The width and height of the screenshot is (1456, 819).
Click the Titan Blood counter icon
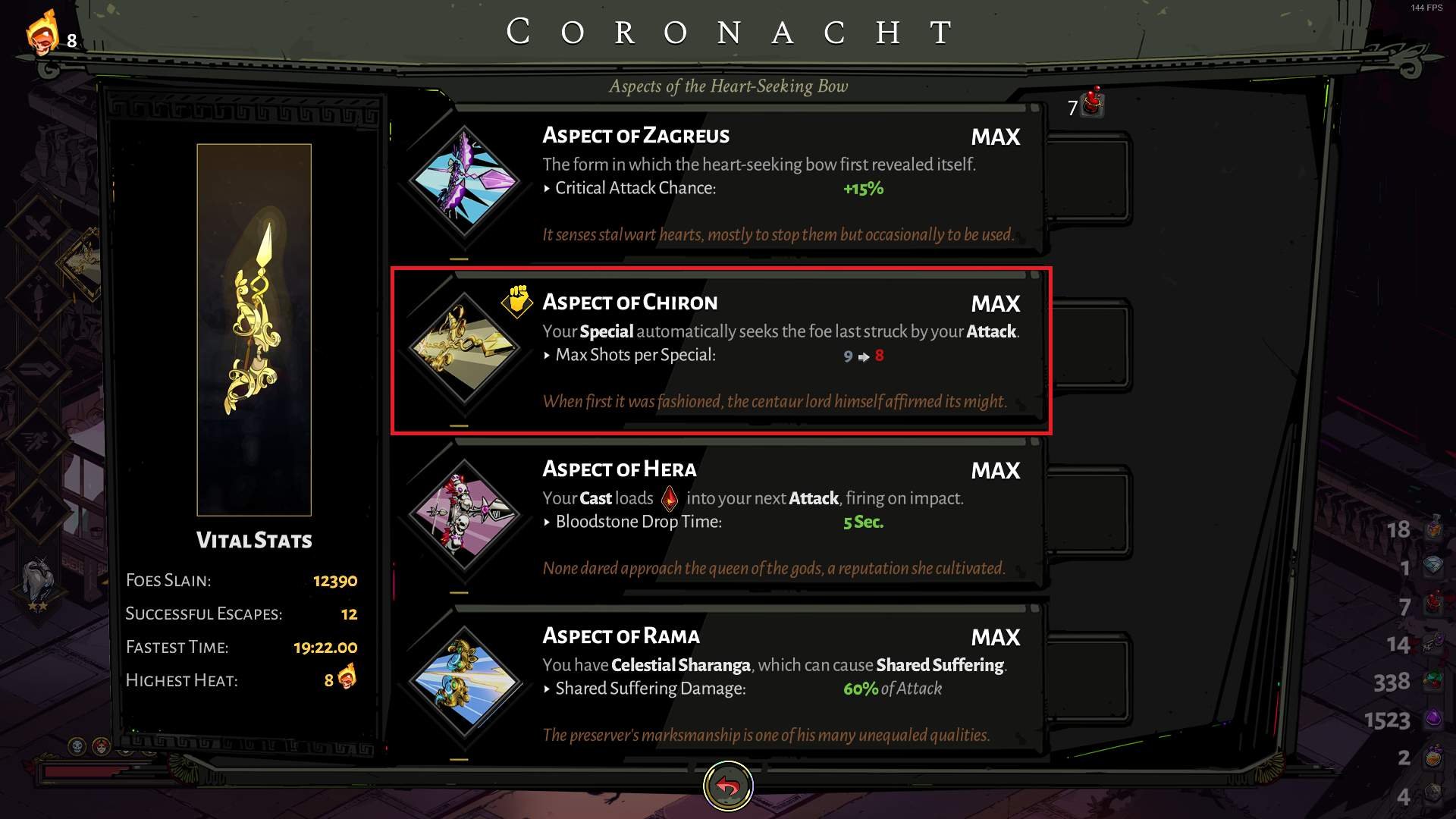pos(1093,102)
